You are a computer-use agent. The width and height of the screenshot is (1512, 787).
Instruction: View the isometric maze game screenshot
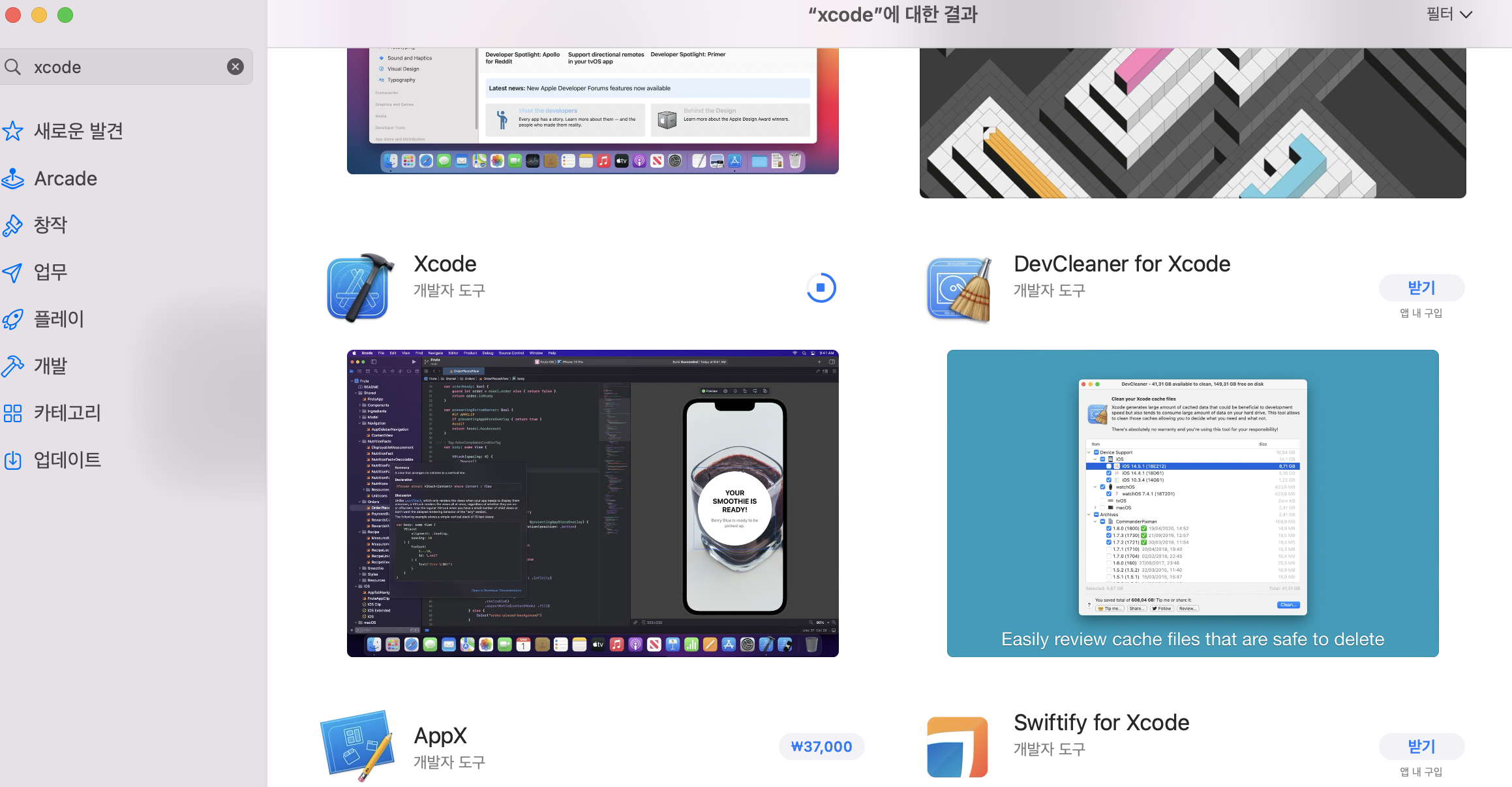pyautogui.click(x=1192, y=123)
